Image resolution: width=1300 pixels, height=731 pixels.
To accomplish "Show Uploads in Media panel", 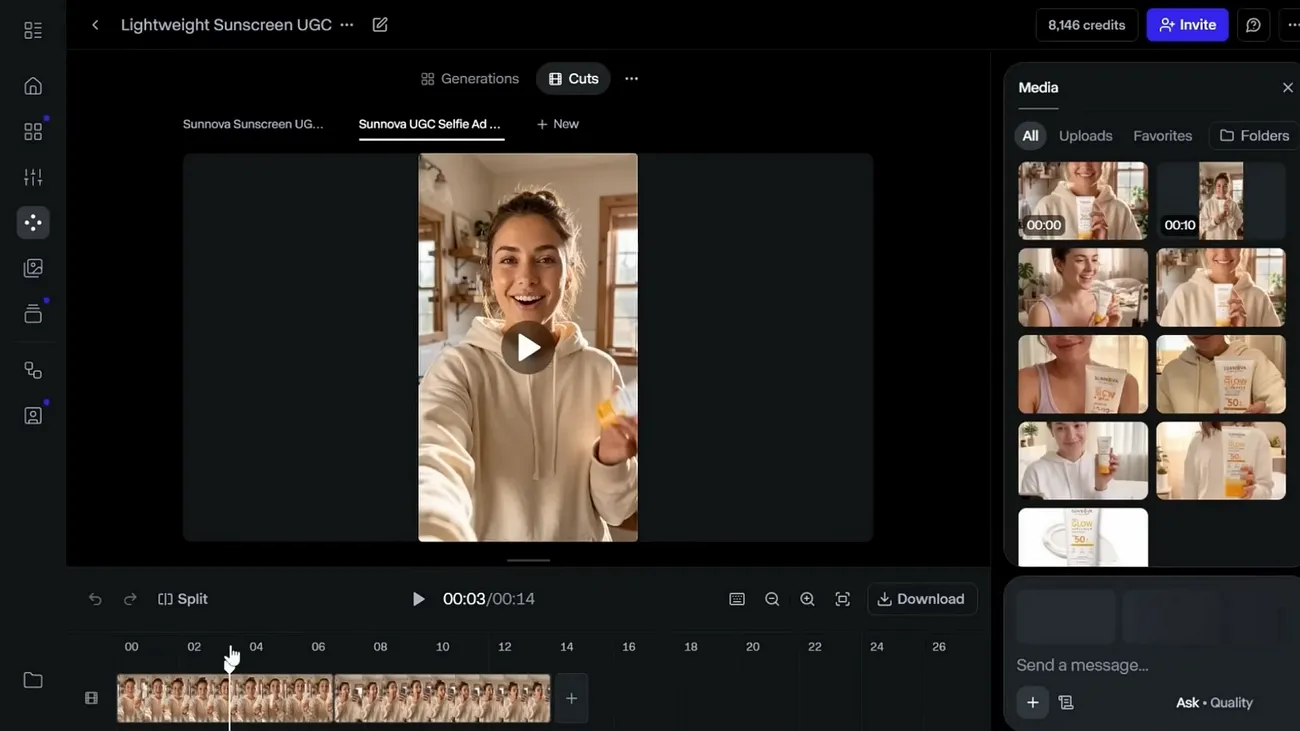I will point(1085,136).
